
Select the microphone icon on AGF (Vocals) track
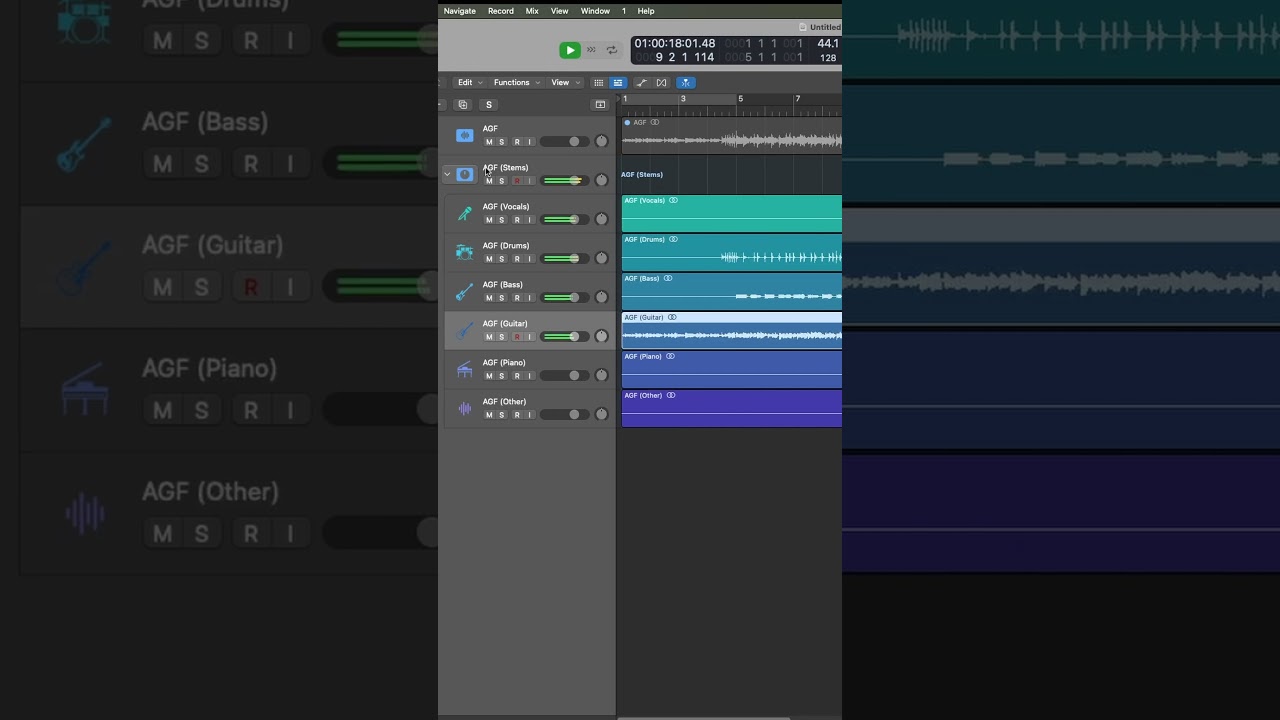464,213
